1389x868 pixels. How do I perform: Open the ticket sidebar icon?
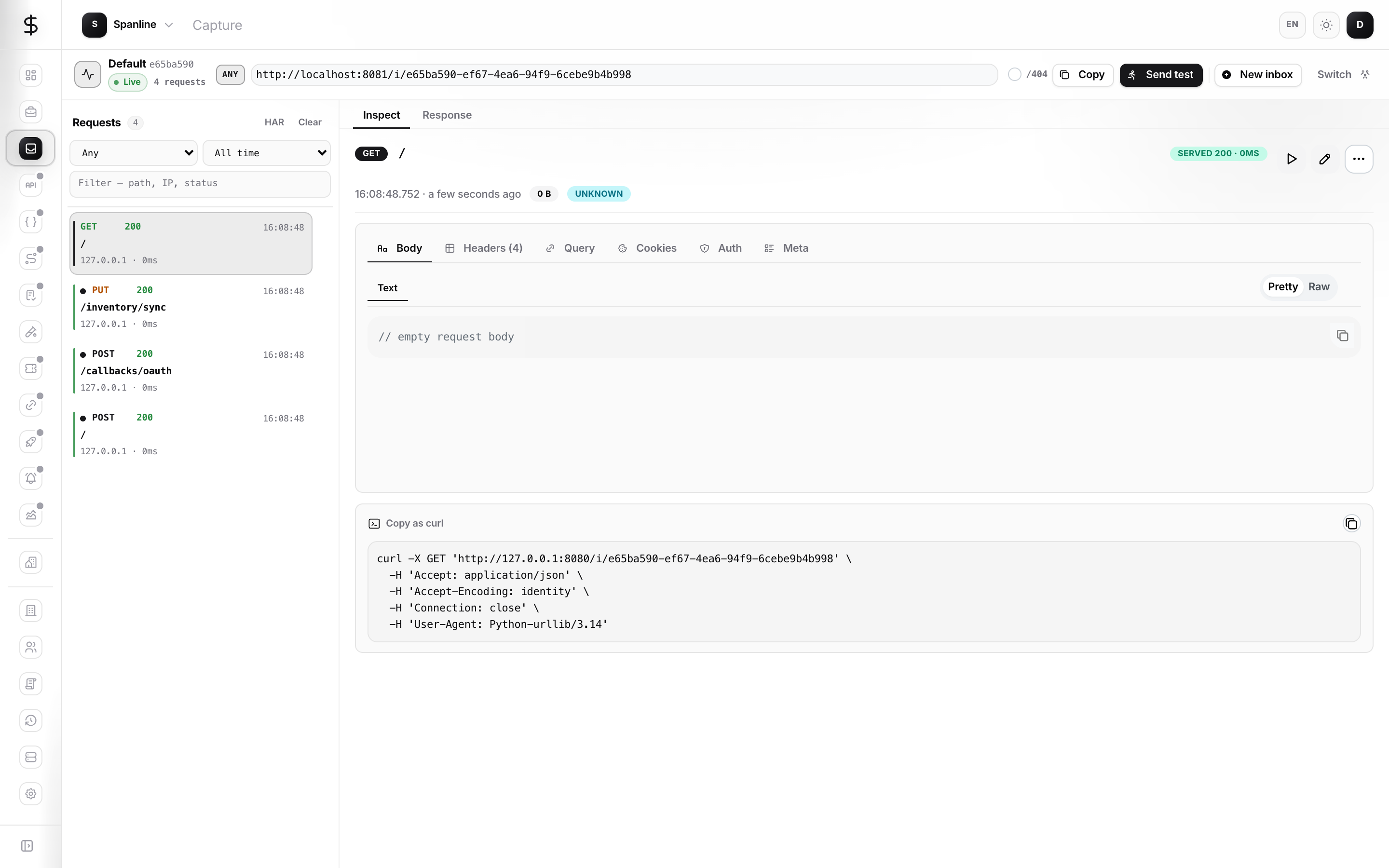coord(31,368)
